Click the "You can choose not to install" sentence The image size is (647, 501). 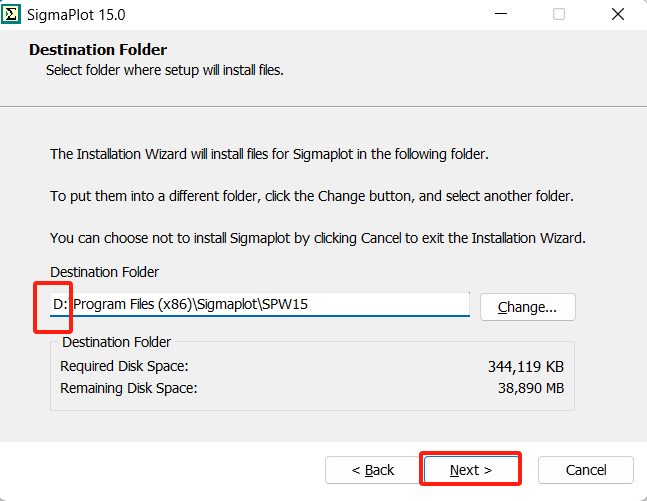(x=317, y=238)
